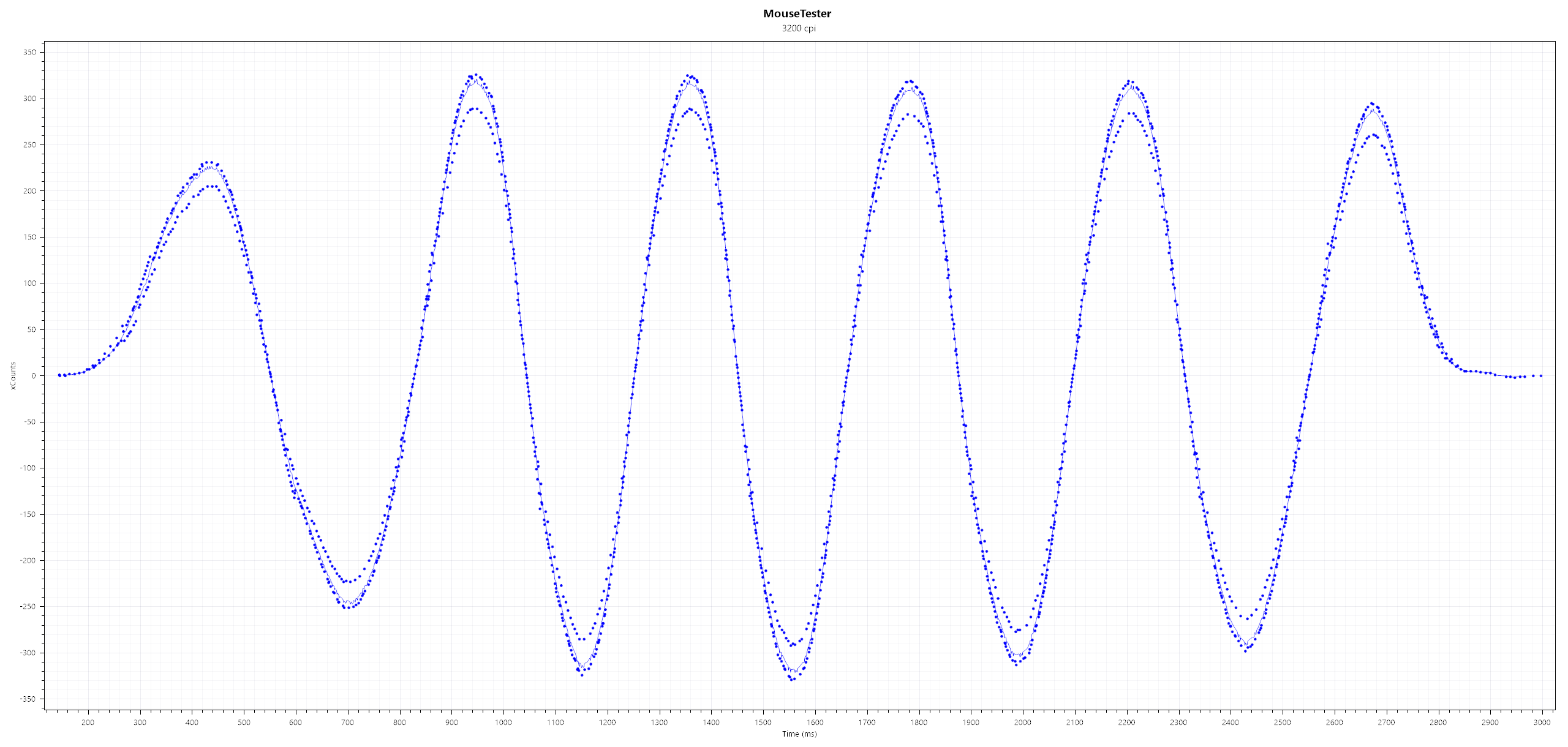This screenshot has height=747, width=1568.
Task: Click the 200 label on y-axis
Action: pyautogui.click(x=29, y=191)
